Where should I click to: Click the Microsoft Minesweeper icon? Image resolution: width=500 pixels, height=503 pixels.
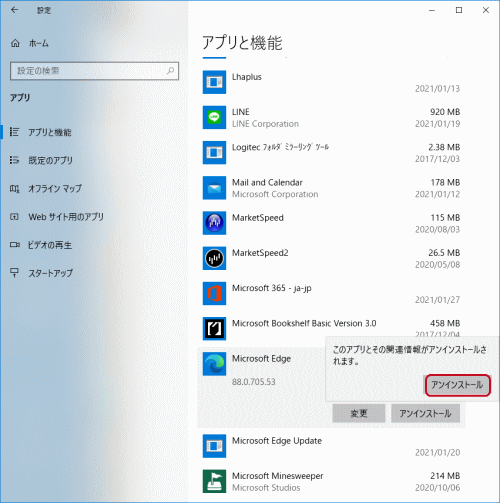coord(214,481)
